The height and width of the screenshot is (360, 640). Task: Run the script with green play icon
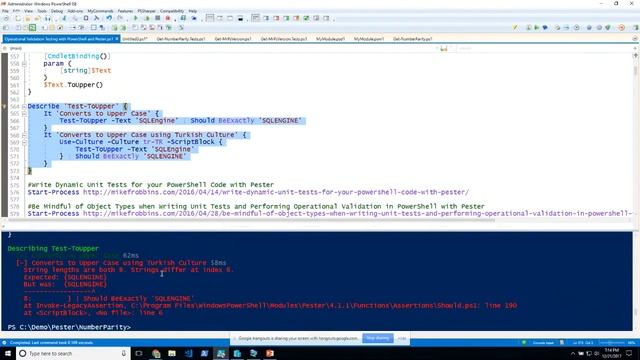coord(136,18)
